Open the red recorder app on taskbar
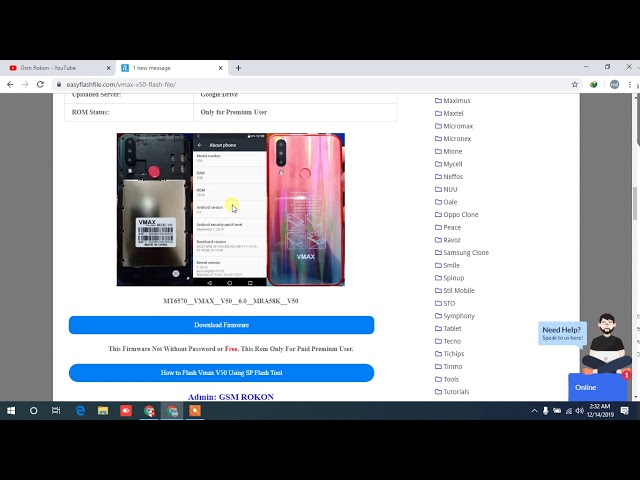Image resolution: width=640 pixels, height=480 pixels. pyautogui.click(x=126, y=411)
